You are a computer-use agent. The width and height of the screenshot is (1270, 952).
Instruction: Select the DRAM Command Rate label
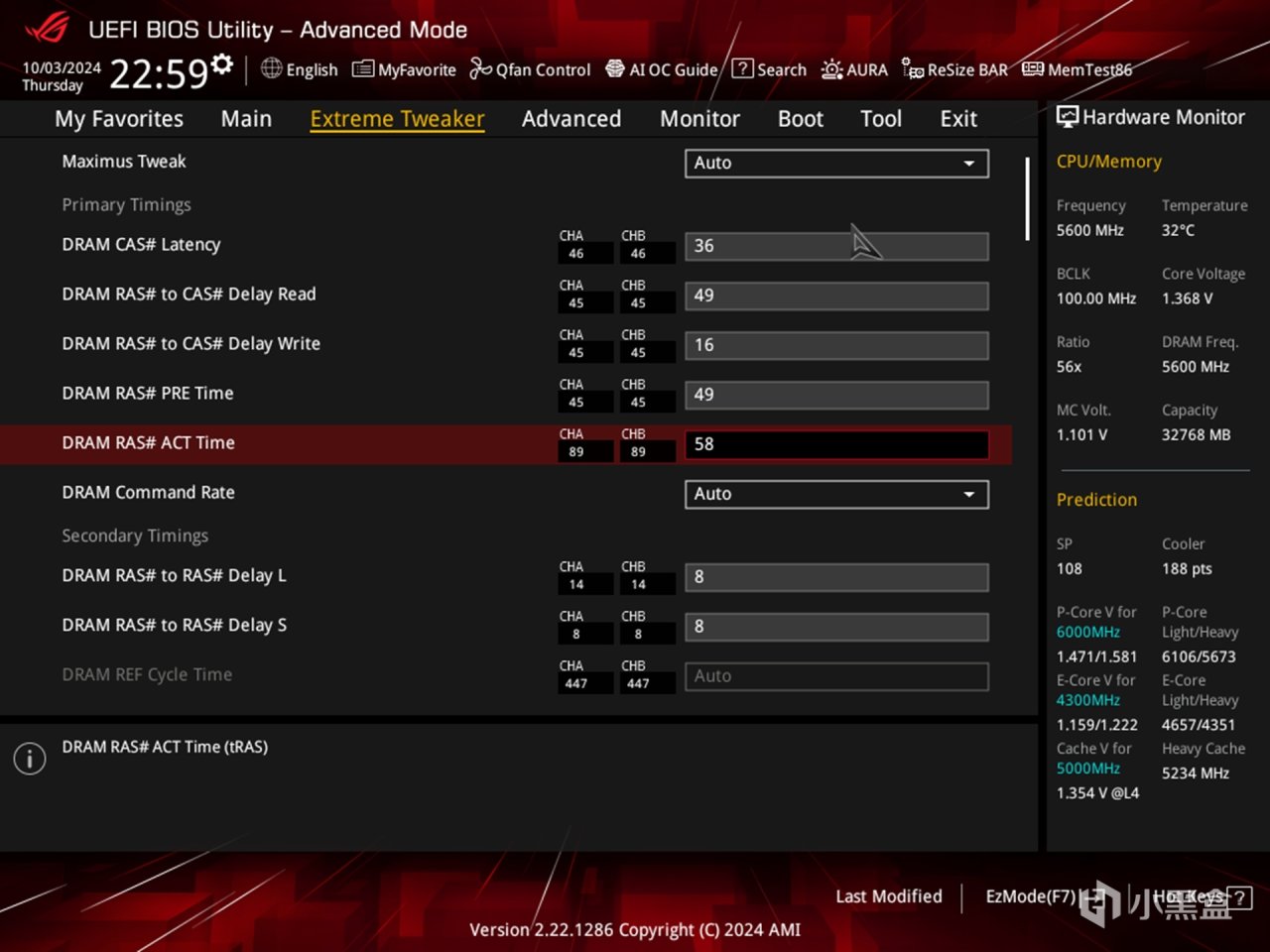click(x=148, y=493)
